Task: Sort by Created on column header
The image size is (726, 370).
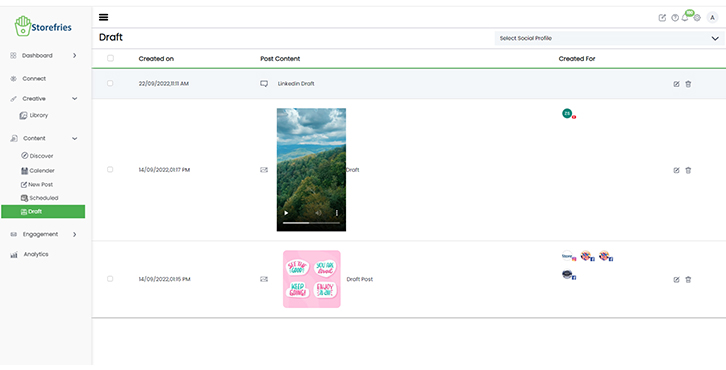Action: (x=156, y=59)
